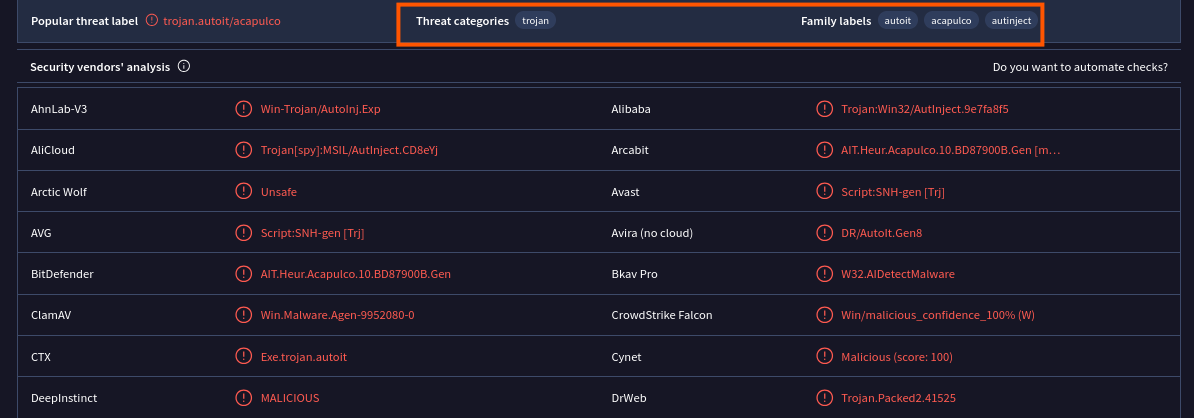Click the alert icon next to Popular threat label

tap(152, 21)
